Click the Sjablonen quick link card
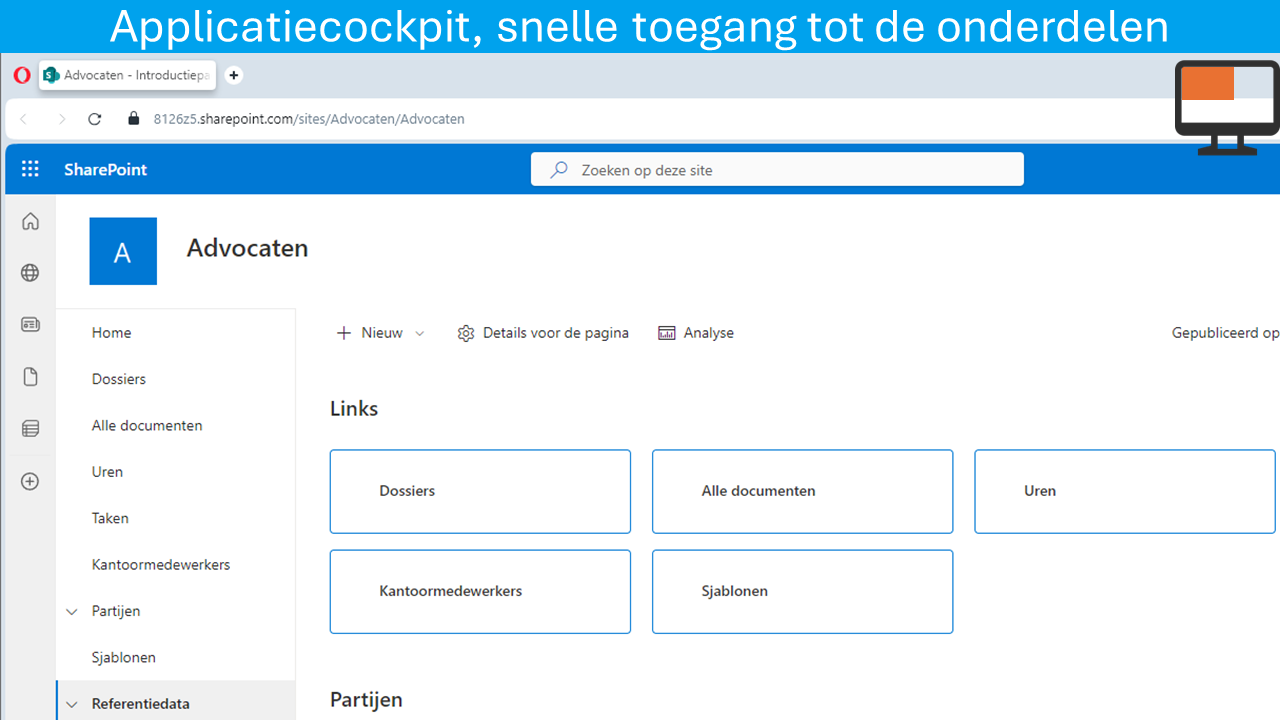This screenshot has width=1280, height=720. click(x=802, y=591)
